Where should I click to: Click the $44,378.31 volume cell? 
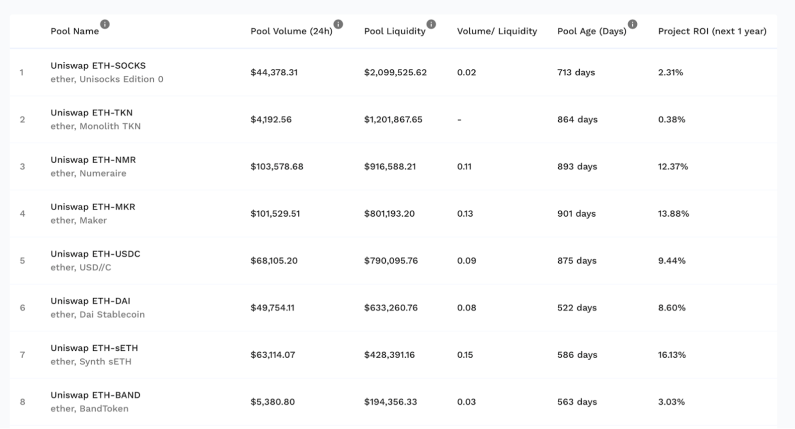pyautogui.click(x=274, y=73)
